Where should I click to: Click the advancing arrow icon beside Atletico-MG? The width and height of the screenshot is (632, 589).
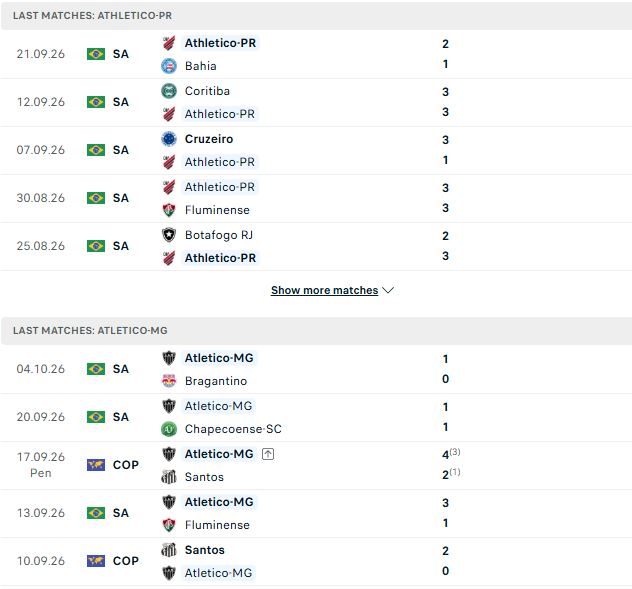(x=268, y=454)
